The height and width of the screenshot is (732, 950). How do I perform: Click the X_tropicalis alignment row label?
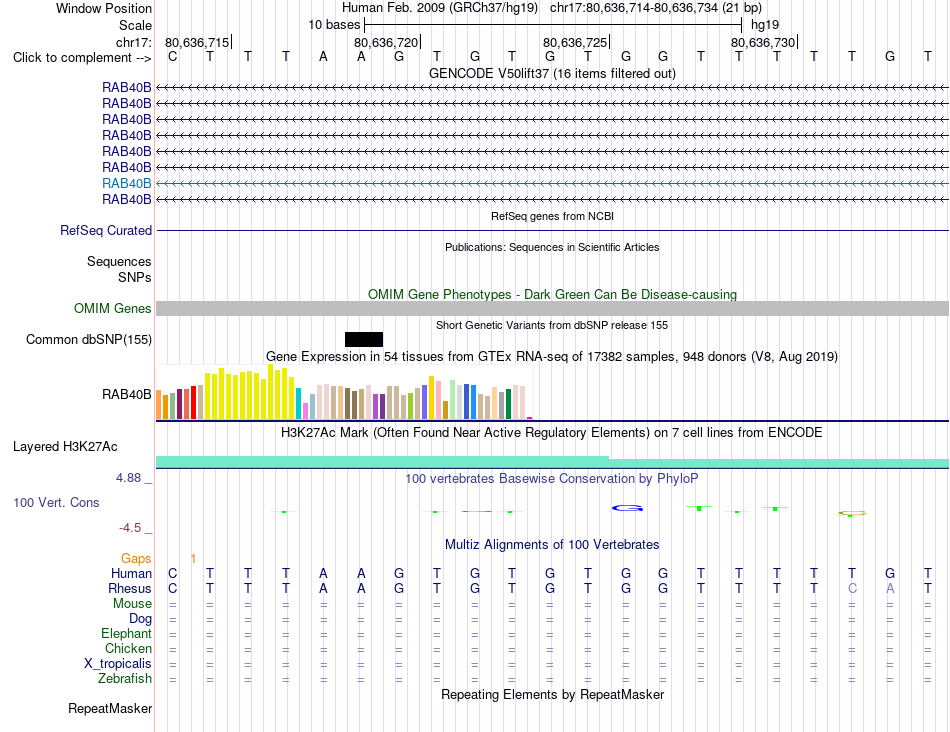pos(118,664)
